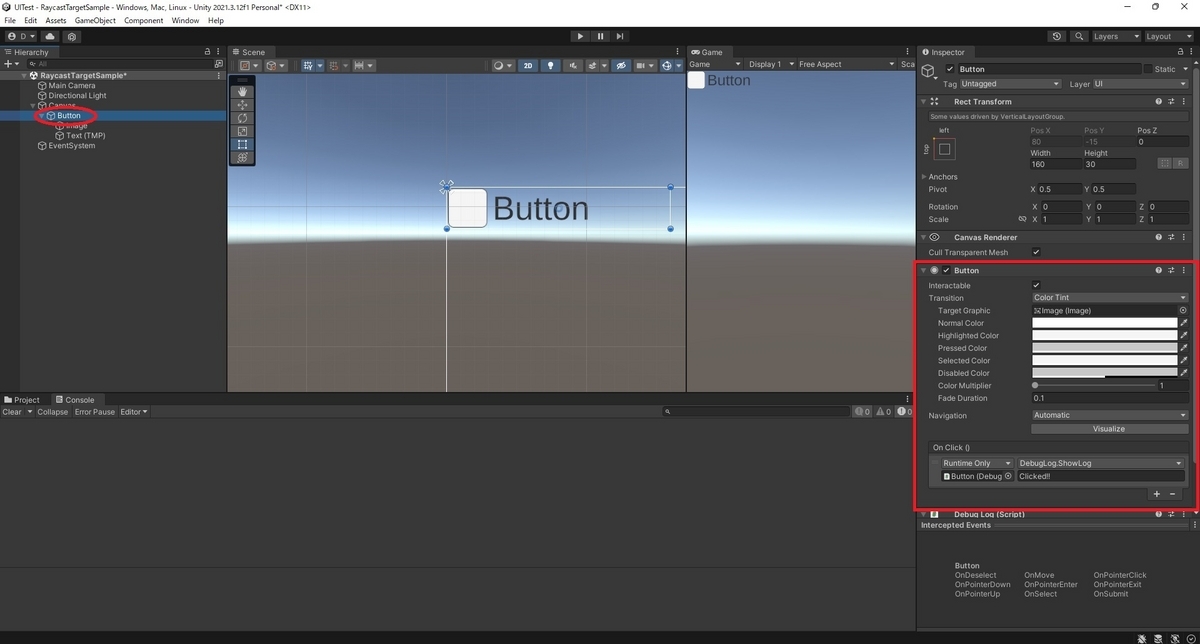Toggle Cull Transparent Mesh checkbox
1200x644 pixels.
1036,252
